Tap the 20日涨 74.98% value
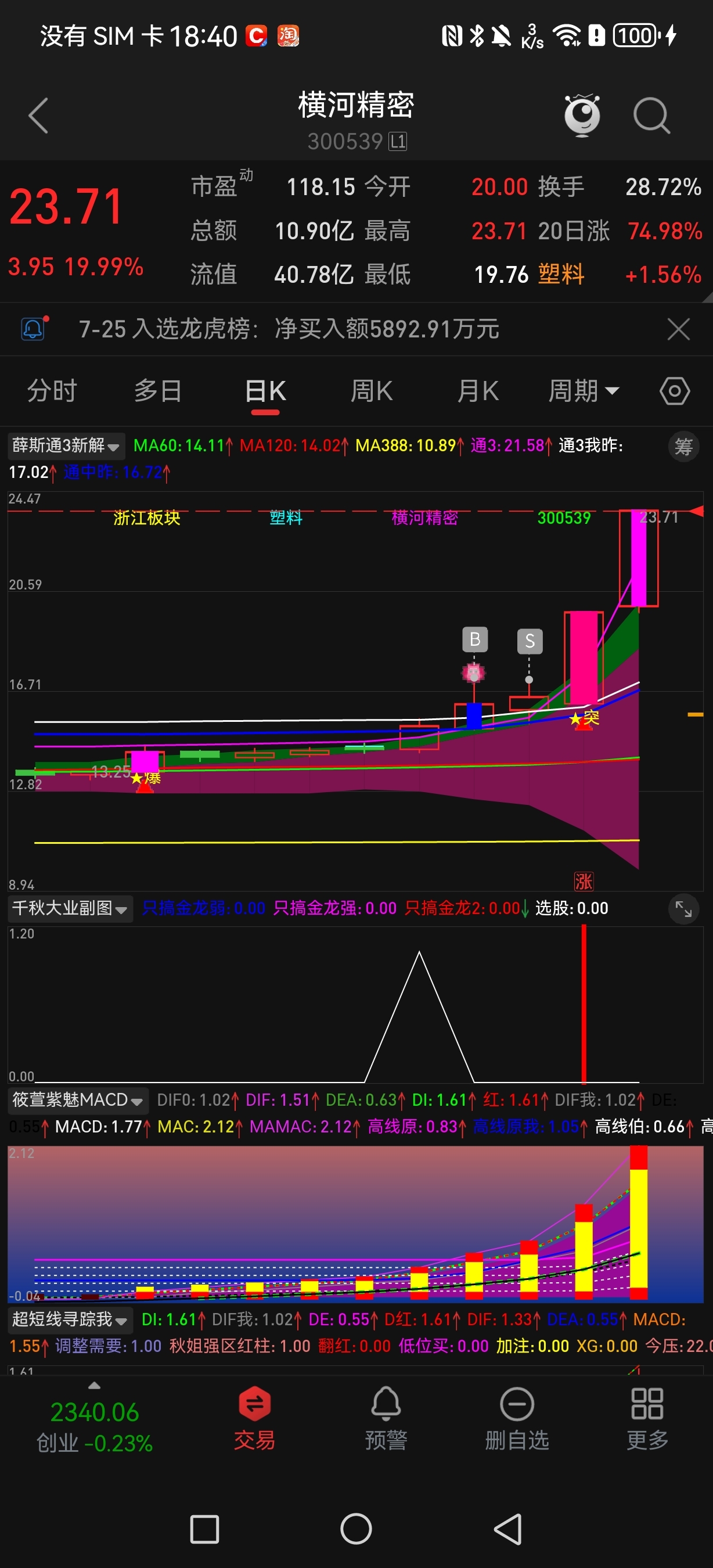The width and height of the screenshot is (713, 1568). point(665,231)
